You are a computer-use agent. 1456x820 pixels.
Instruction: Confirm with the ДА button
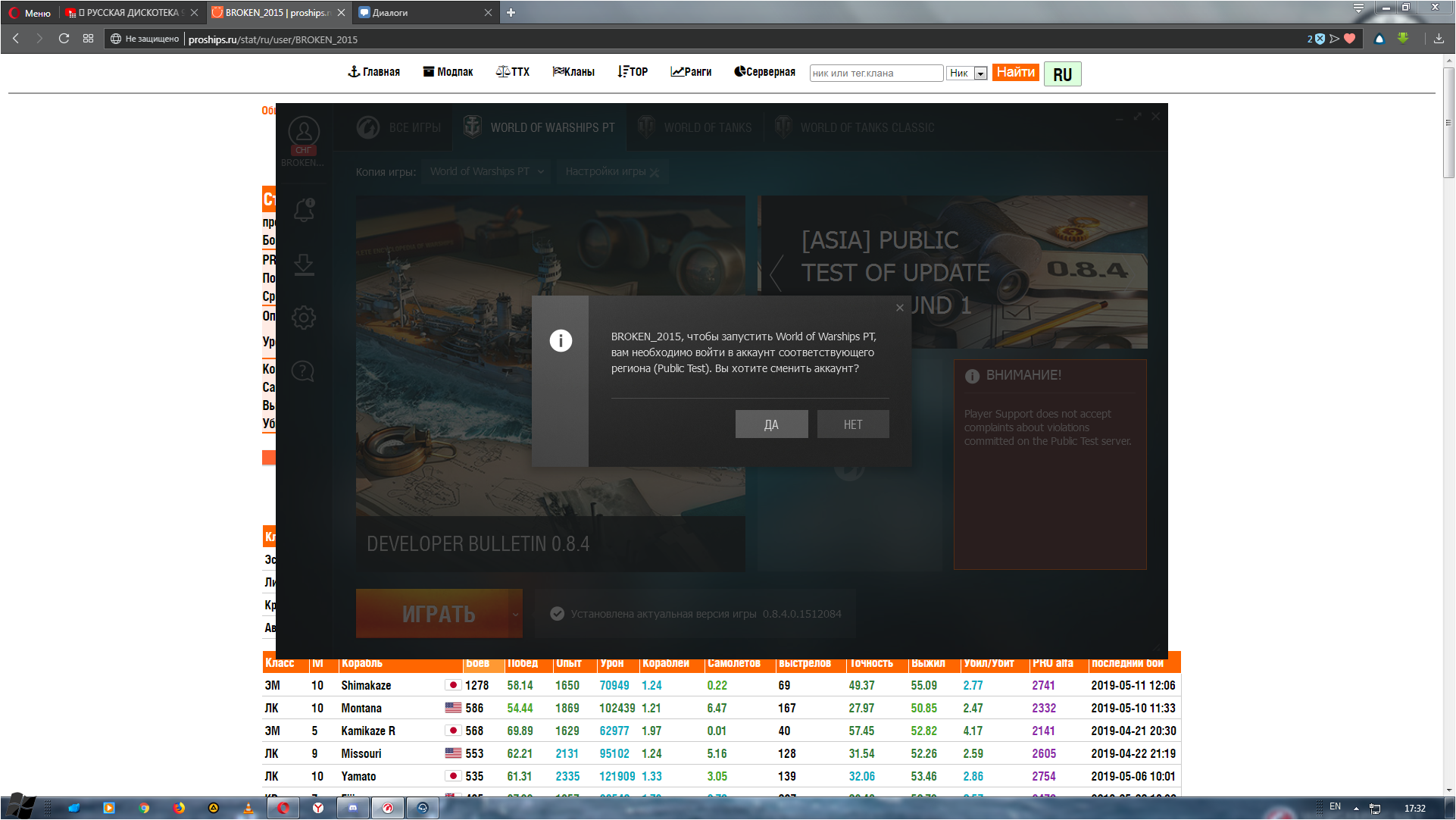[x=771, y=424]
